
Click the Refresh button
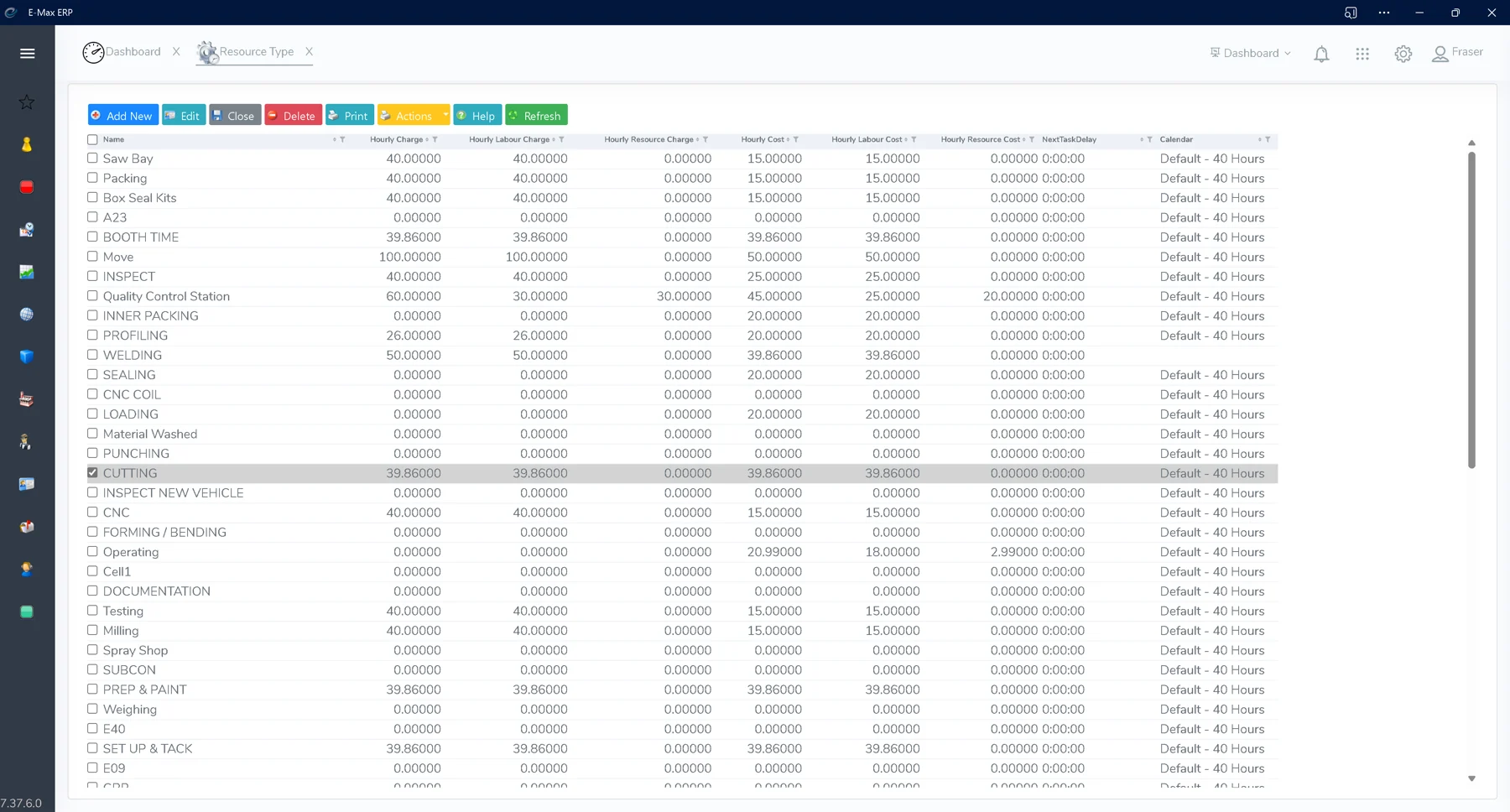(536, 115)
